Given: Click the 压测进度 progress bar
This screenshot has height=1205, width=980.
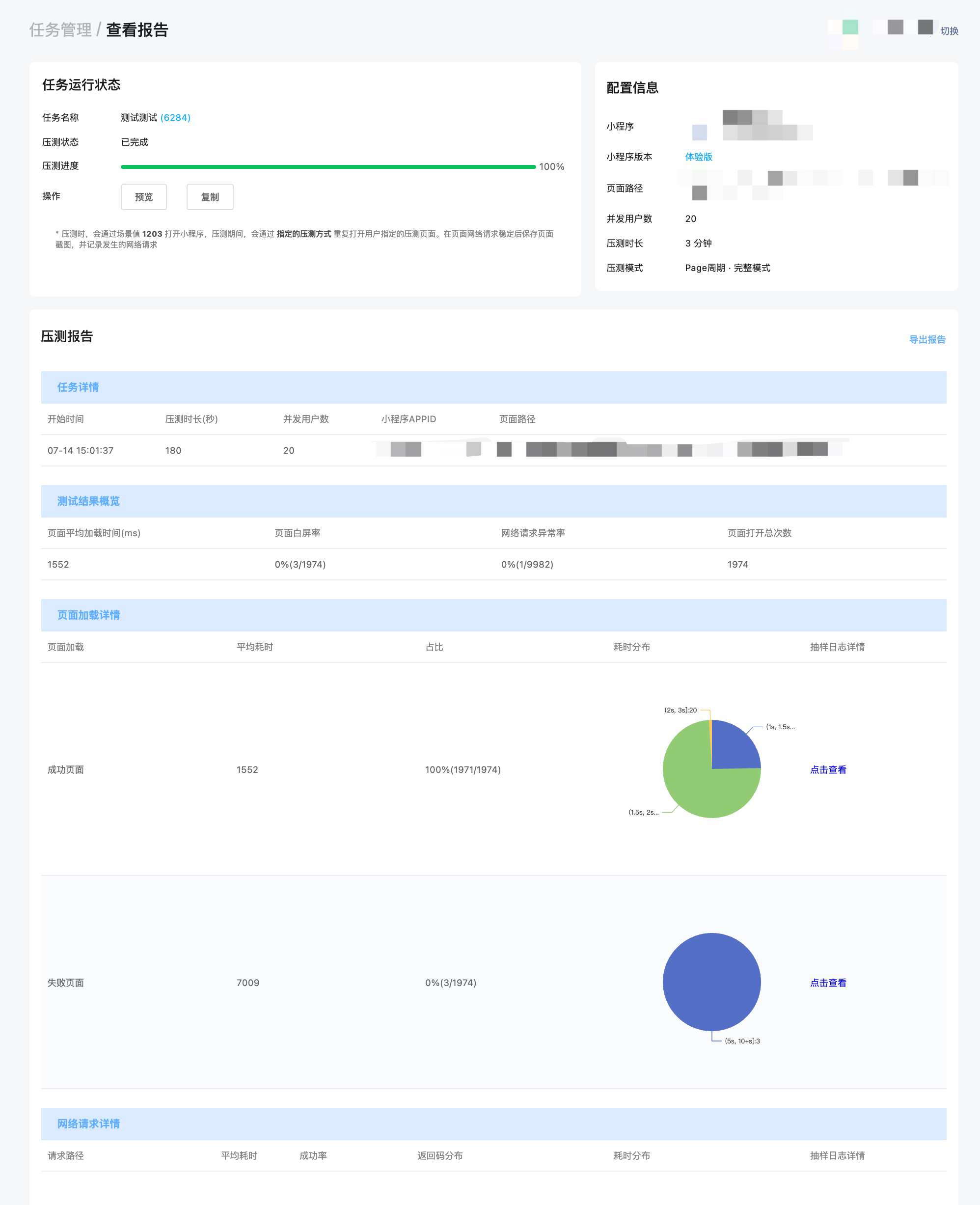Looking at the screenshot, I should click(x=329, y=166).
